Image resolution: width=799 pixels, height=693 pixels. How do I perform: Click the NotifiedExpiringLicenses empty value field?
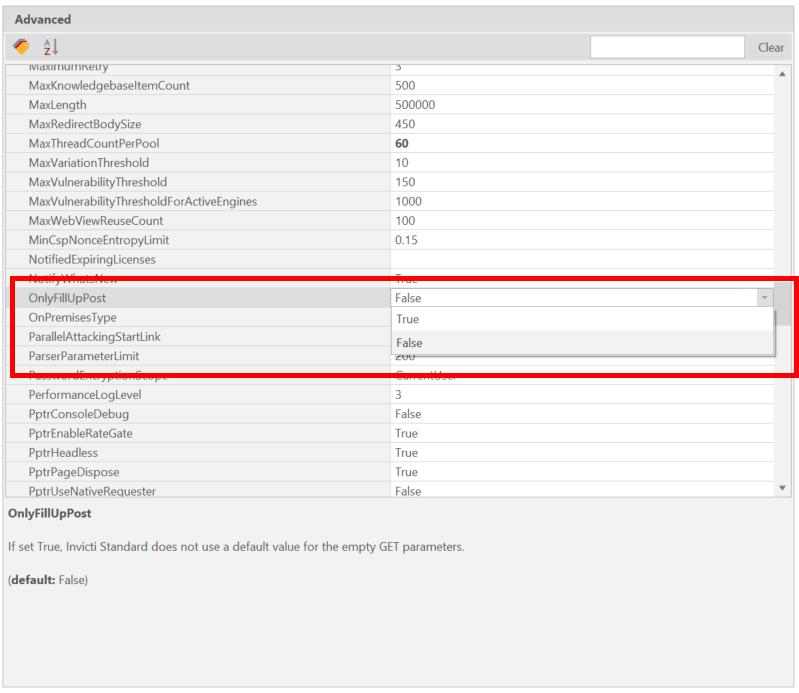[x=580, y=260]
